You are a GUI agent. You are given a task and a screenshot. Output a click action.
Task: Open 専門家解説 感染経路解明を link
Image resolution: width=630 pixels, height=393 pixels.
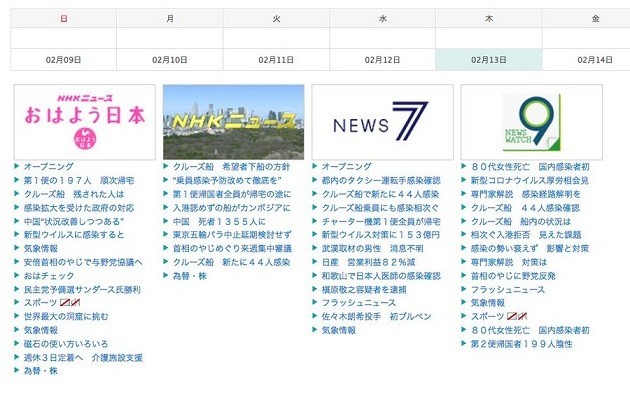(x=526, y=194)
